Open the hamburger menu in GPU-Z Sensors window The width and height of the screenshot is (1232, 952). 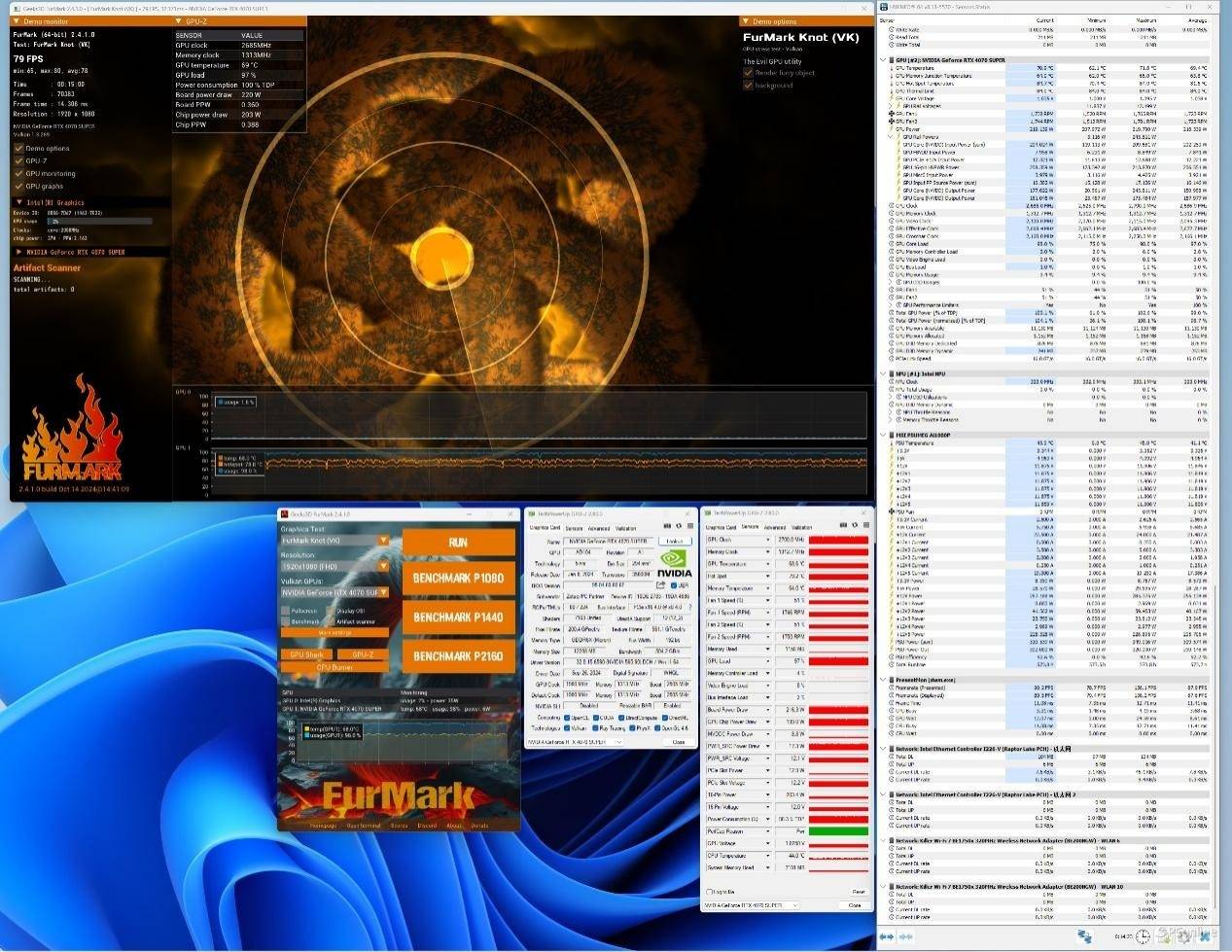click(864, 526)
